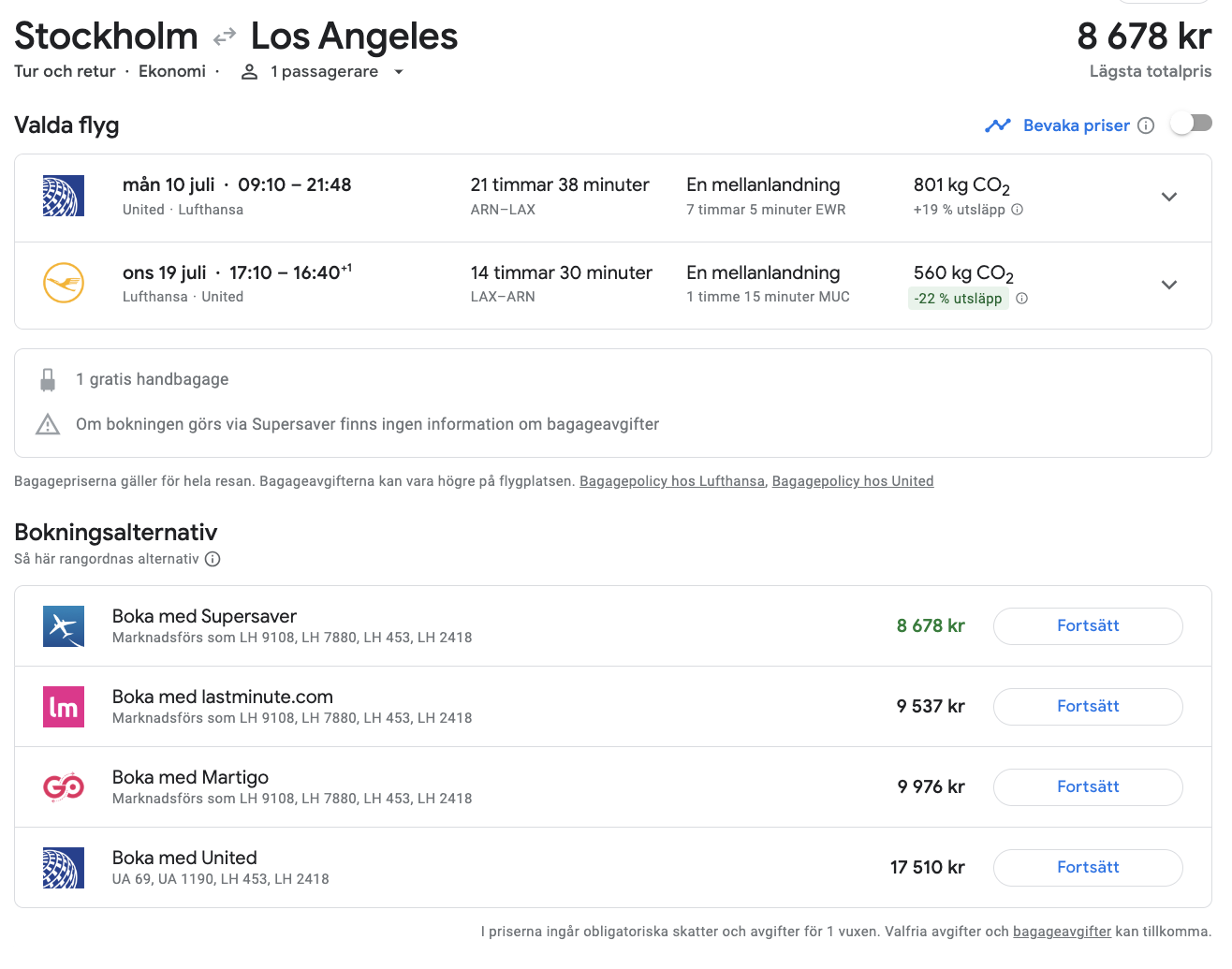The image size is (1232, 969).
Task: Click the Lufthansa logo on return flight
Action: (x=64, y=284)
